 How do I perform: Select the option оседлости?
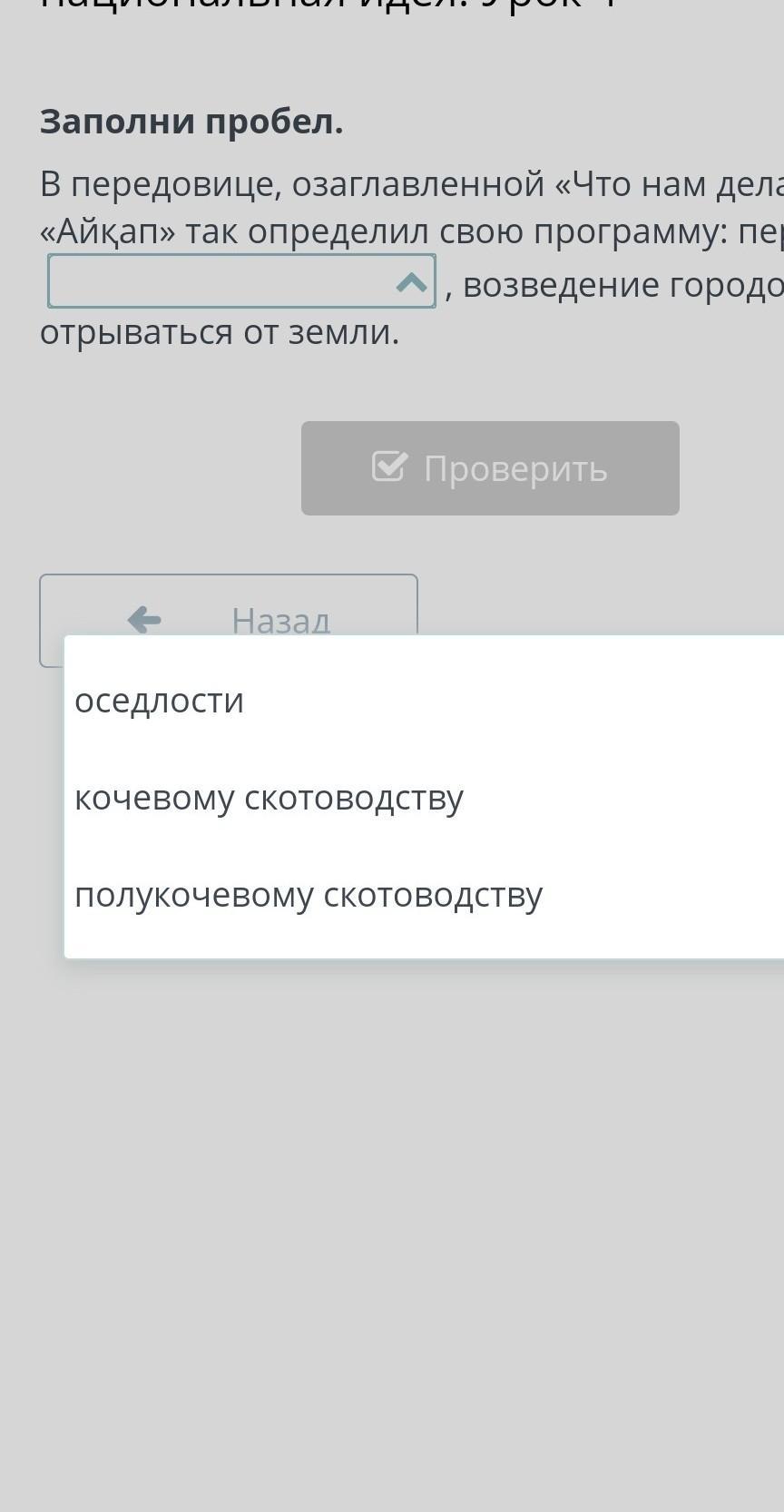click(x=160, y=701)
